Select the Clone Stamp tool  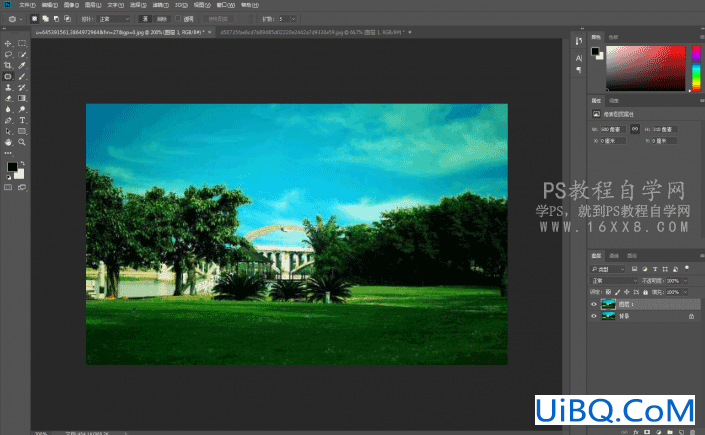click(8, 87)
